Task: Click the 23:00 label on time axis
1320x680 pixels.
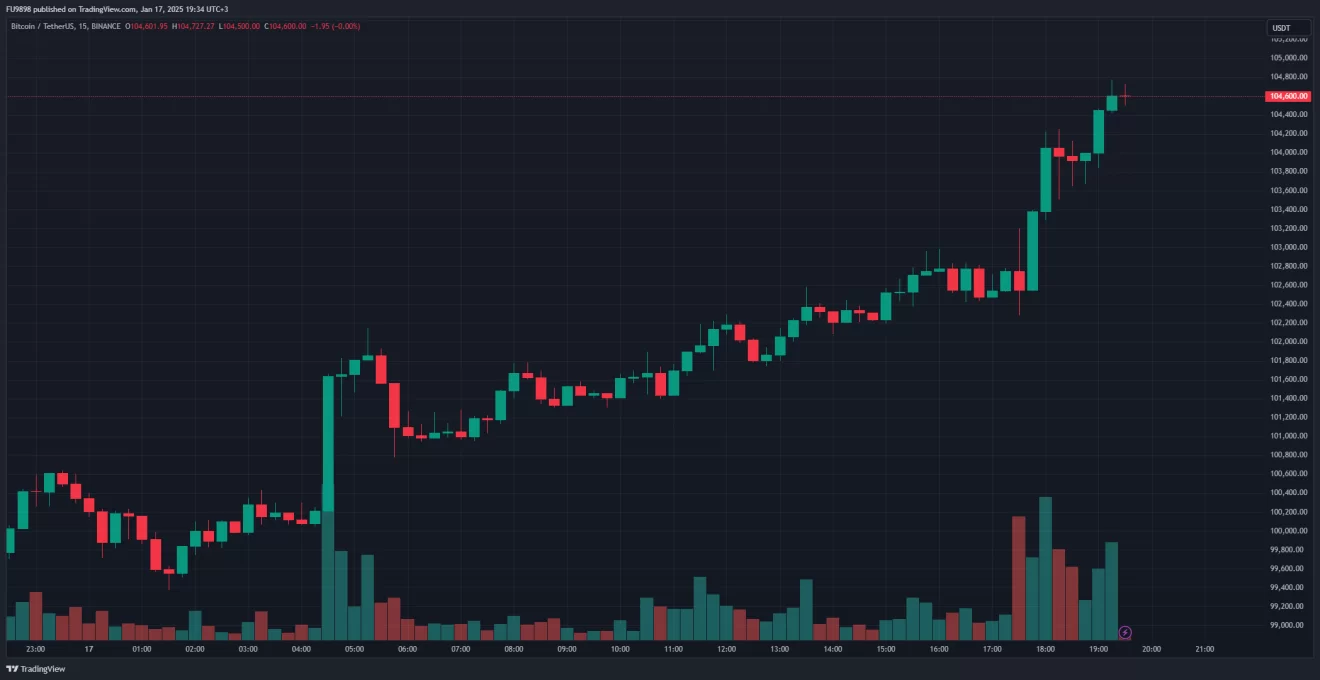Action: pyautogui.click(x=35, y=649)
